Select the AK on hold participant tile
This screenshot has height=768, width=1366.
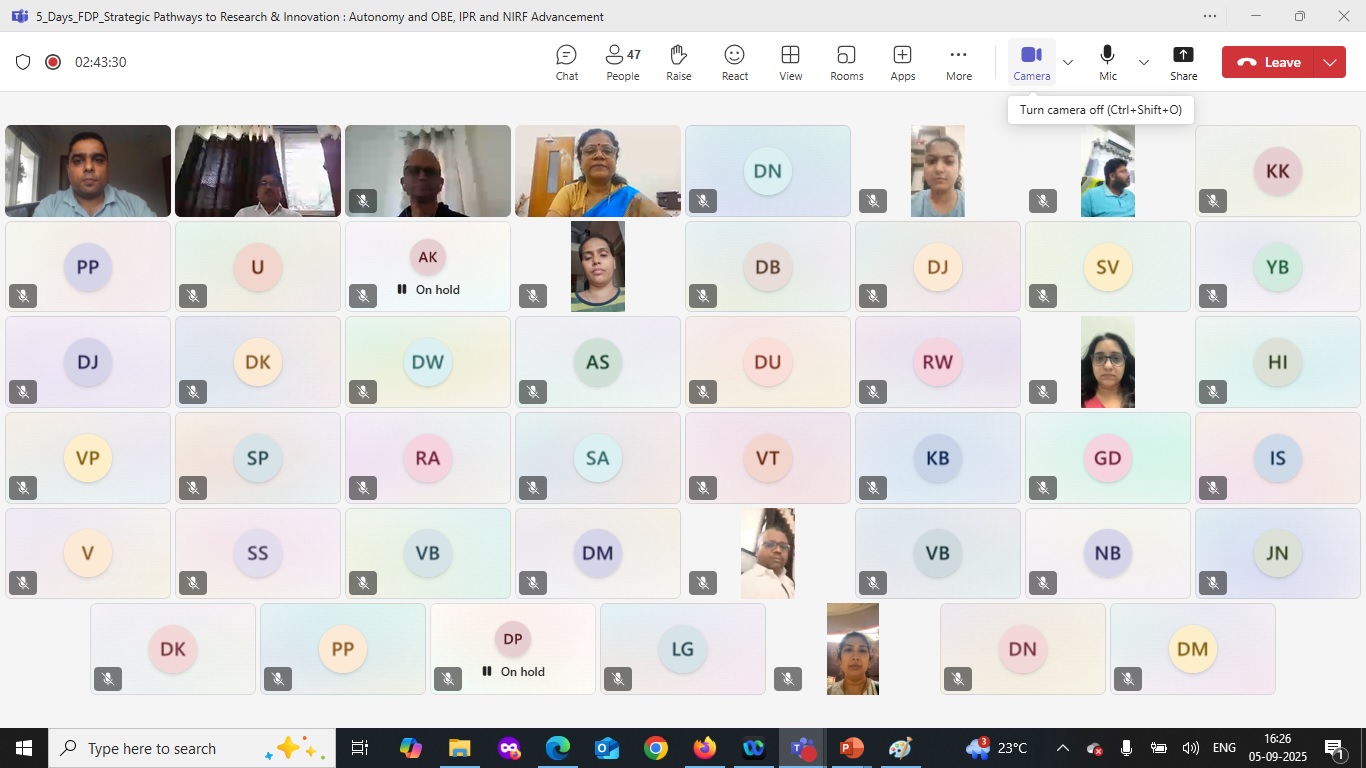pos(428,267)
